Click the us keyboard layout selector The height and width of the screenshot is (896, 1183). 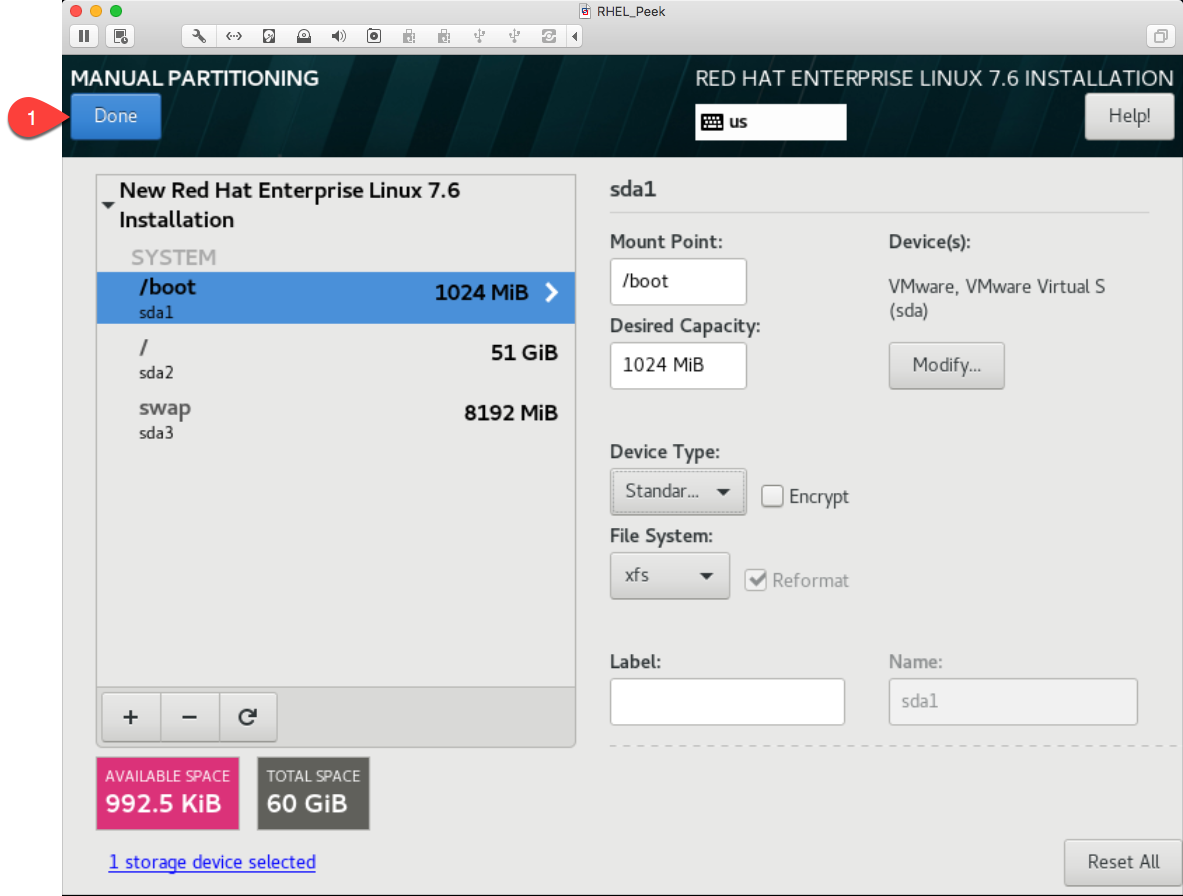coord(770,122)
